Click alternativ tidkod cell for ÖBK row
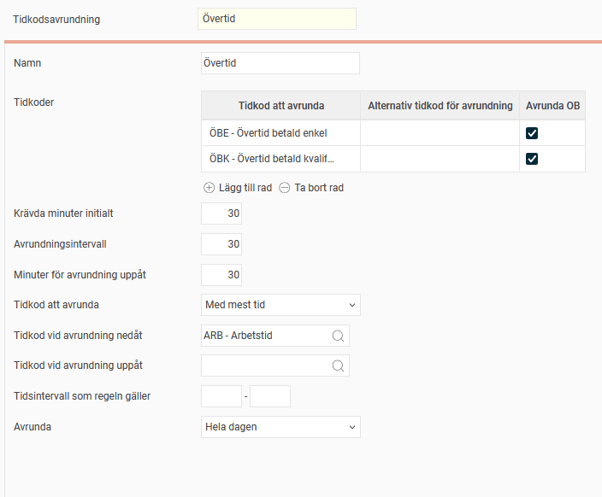The height and width of the screenshot is (497, 602). 440,158
